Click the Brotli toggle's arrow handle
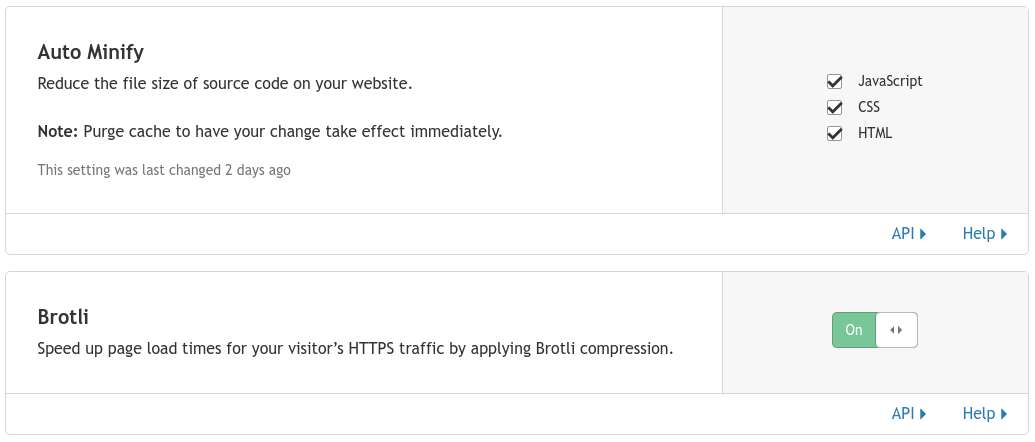This screenshot has height=442, width=1035. [896, 330]
